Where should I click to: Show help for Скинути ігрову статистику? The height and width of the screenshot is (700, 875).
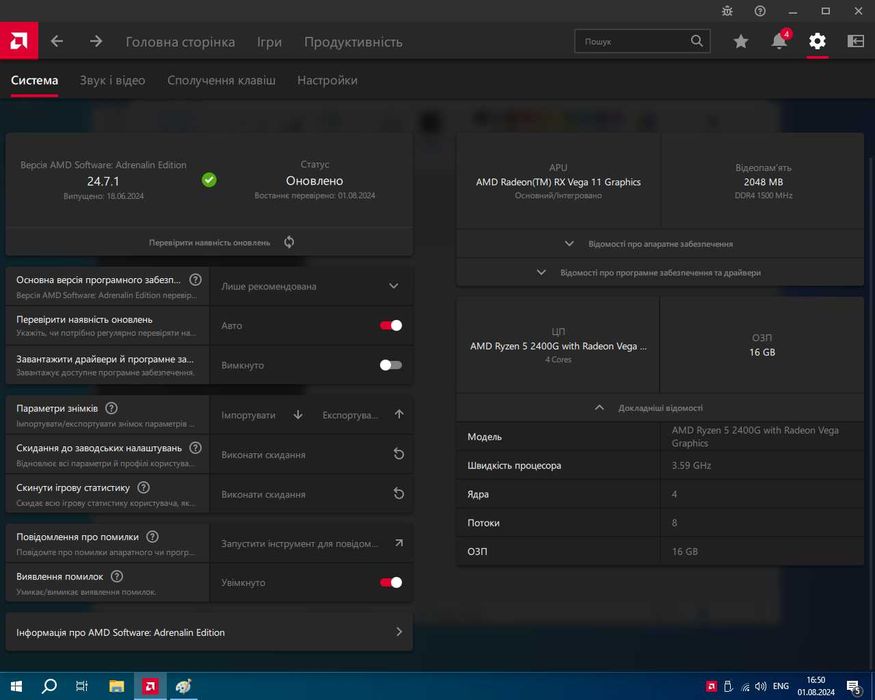tap(143, 487)
